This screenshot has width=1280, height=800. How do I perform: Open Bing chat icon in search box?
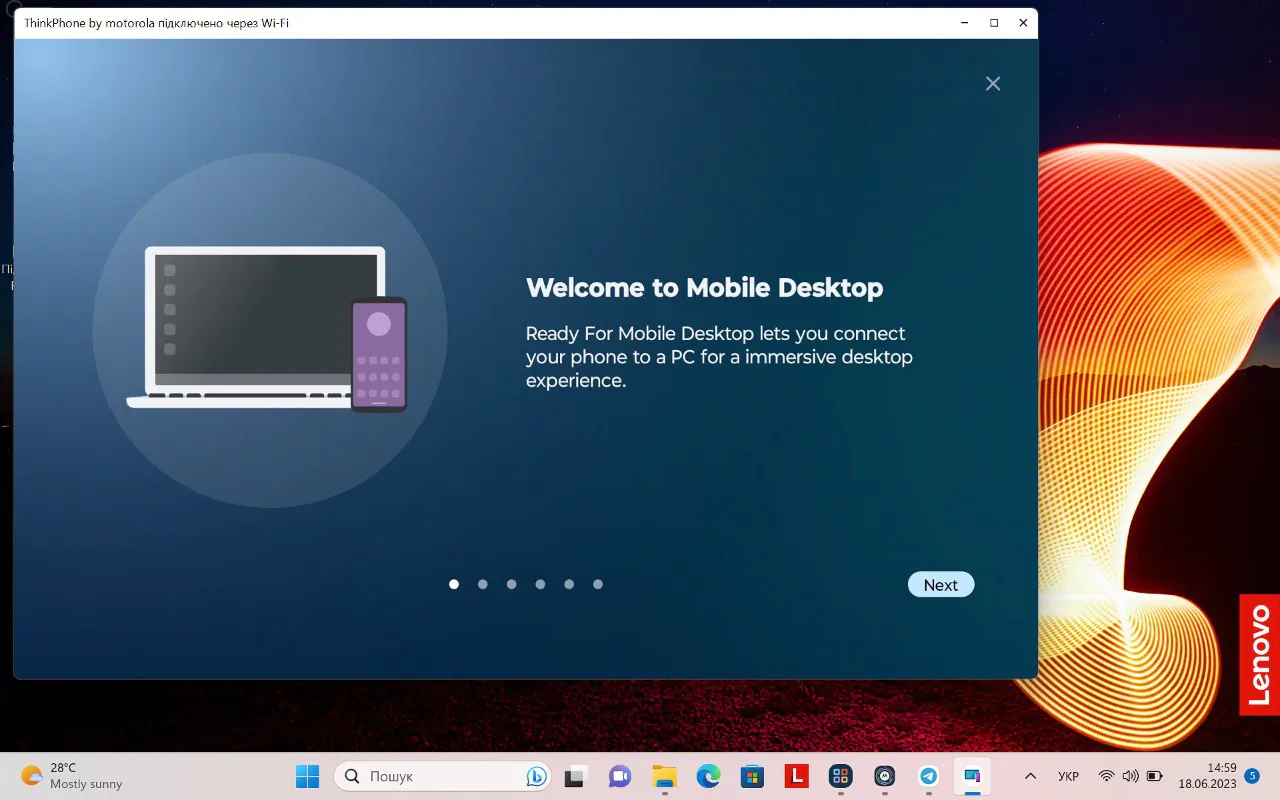(536, 776)
